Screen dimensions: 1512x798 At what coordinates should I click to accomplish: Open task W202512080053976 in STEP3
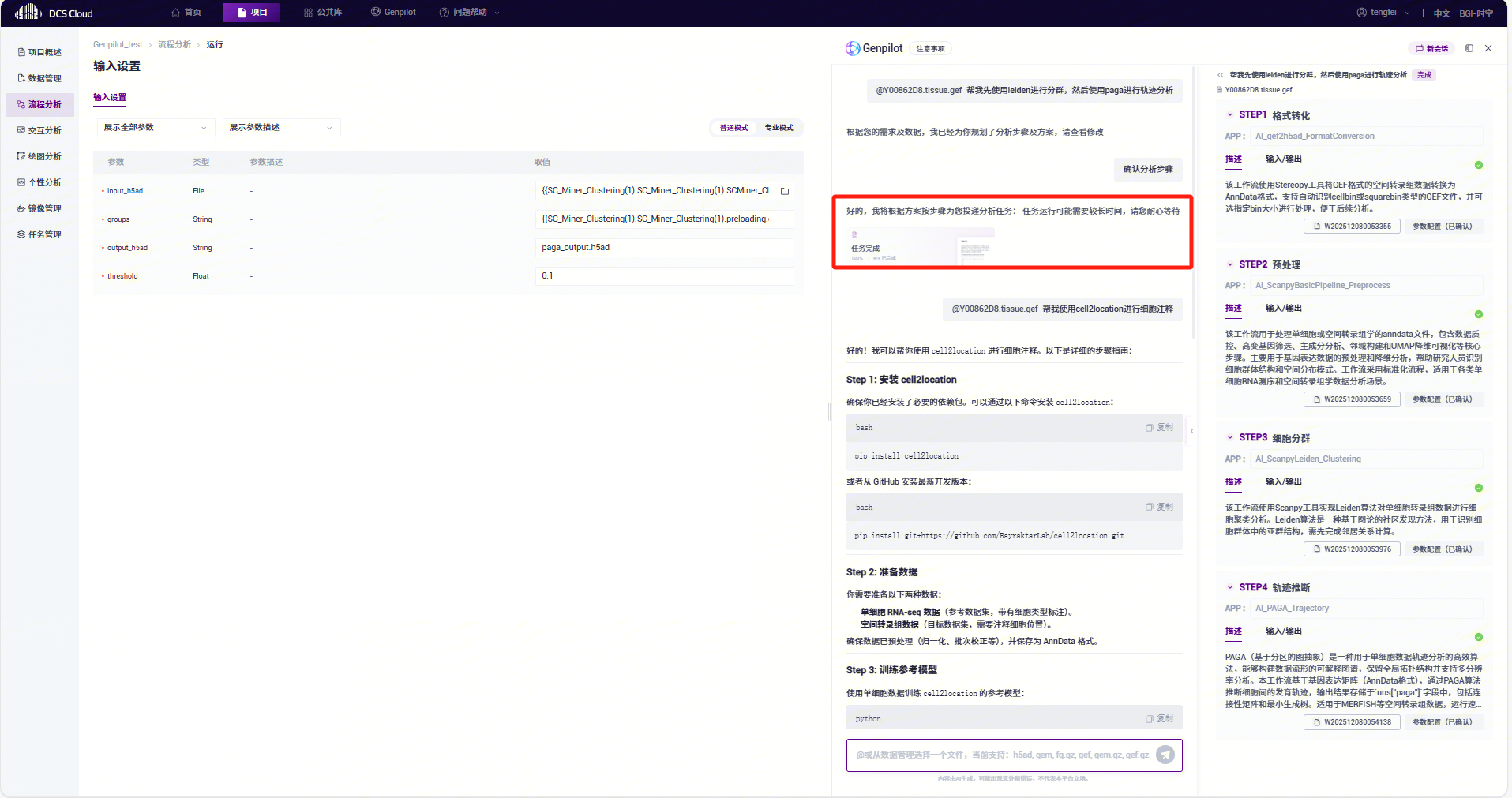1352,549
